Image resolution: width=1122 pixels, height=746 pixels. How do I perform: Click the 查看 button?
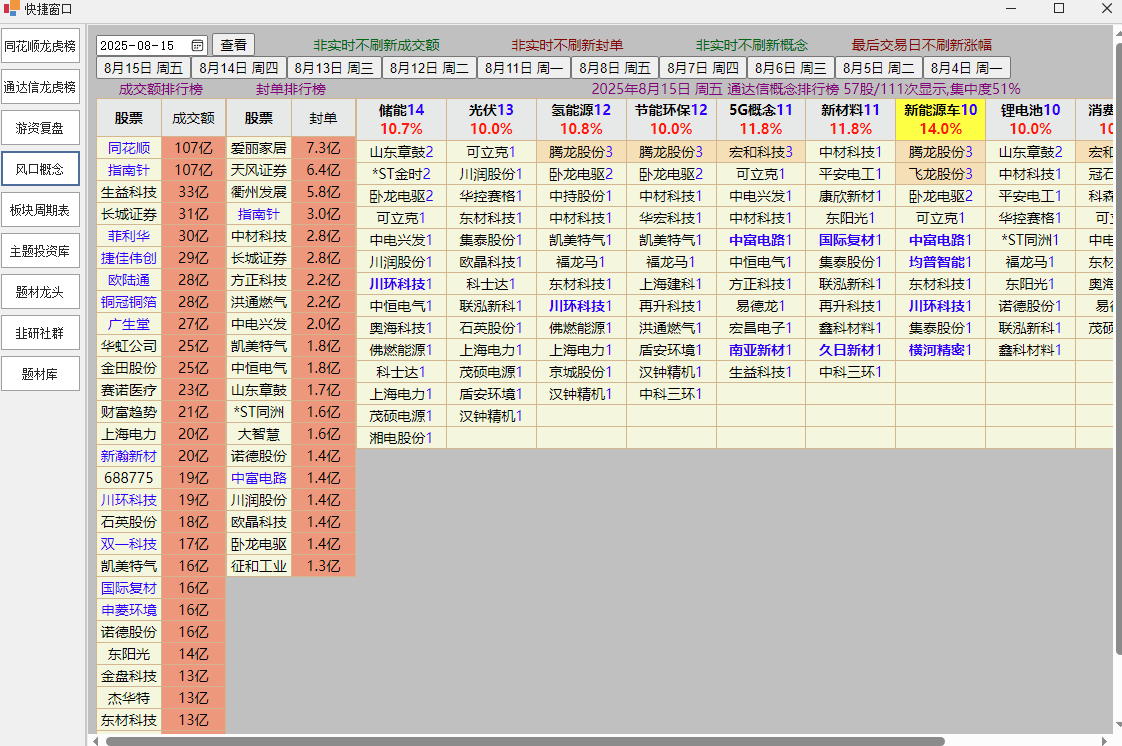point(233,45)
